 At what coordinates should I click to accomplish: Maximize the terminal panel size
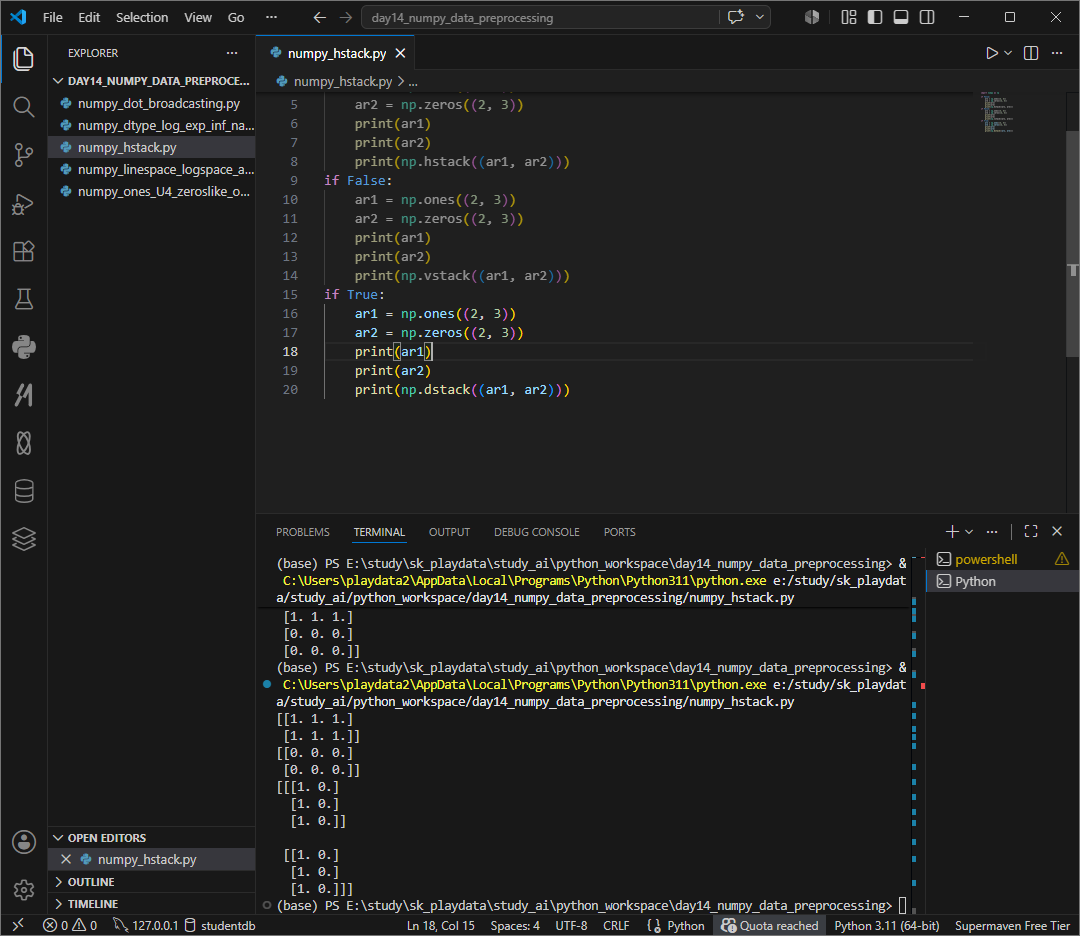(1031, 531)
